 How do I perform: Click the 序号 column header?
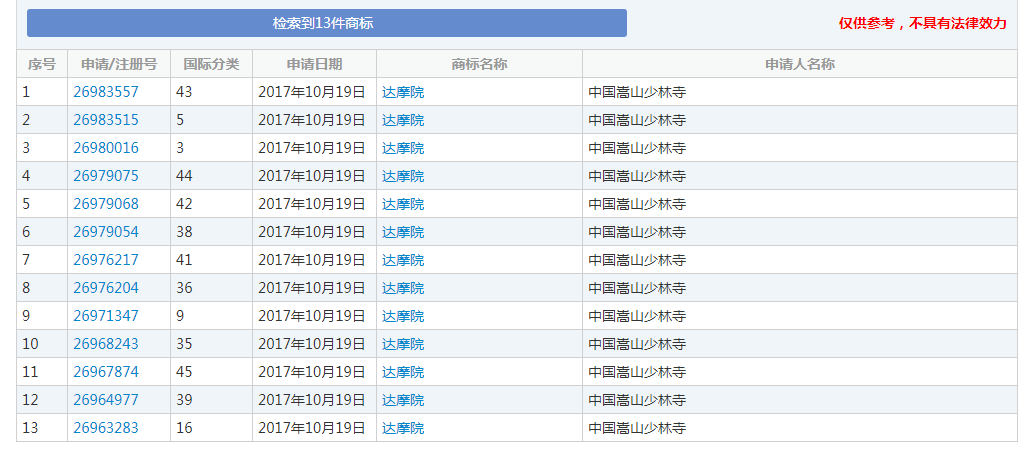(42, 64)
